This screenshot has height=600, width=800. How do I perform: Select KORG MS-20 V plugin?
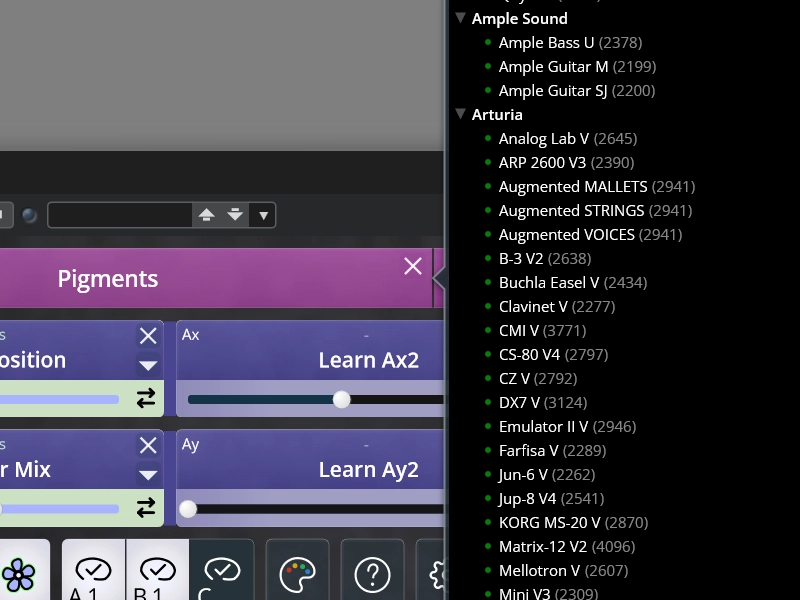(573, 522)
